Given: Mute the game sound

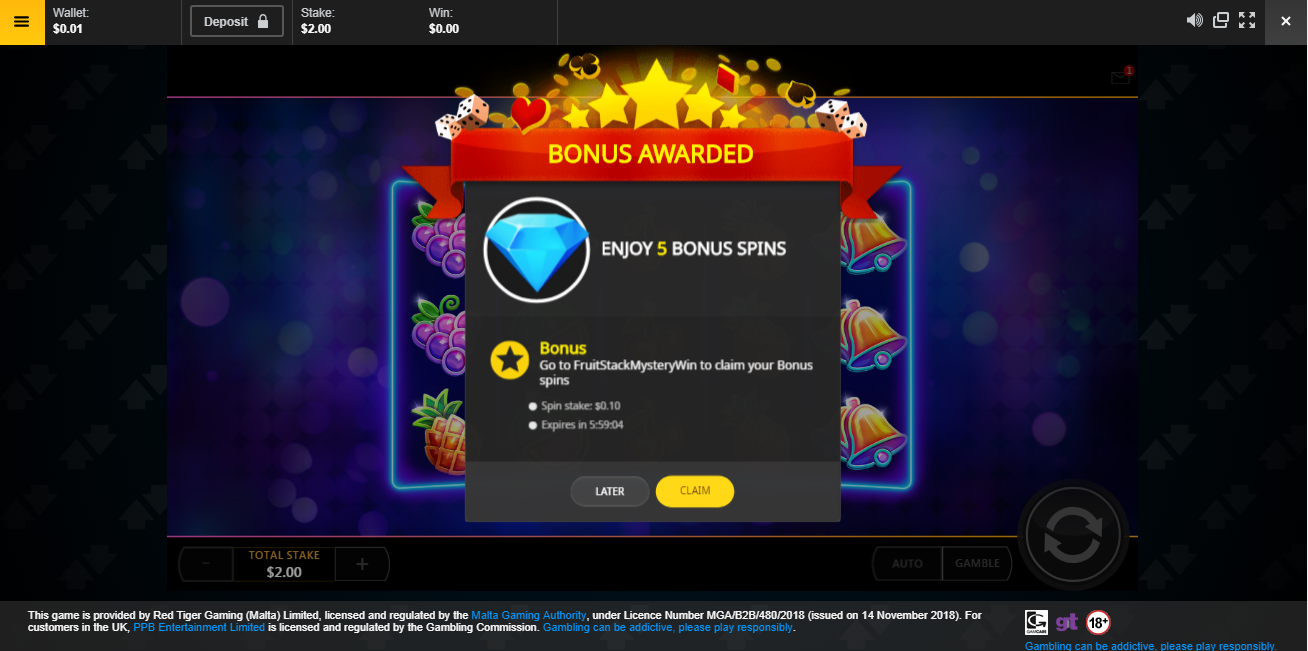Looking at the screenshot, I should coord(1194,20).
